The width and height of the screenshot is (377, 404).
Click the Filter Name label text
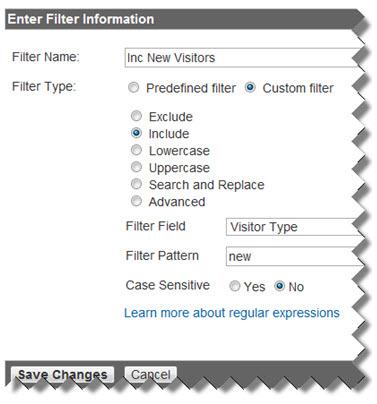click(x=46, y=57)
